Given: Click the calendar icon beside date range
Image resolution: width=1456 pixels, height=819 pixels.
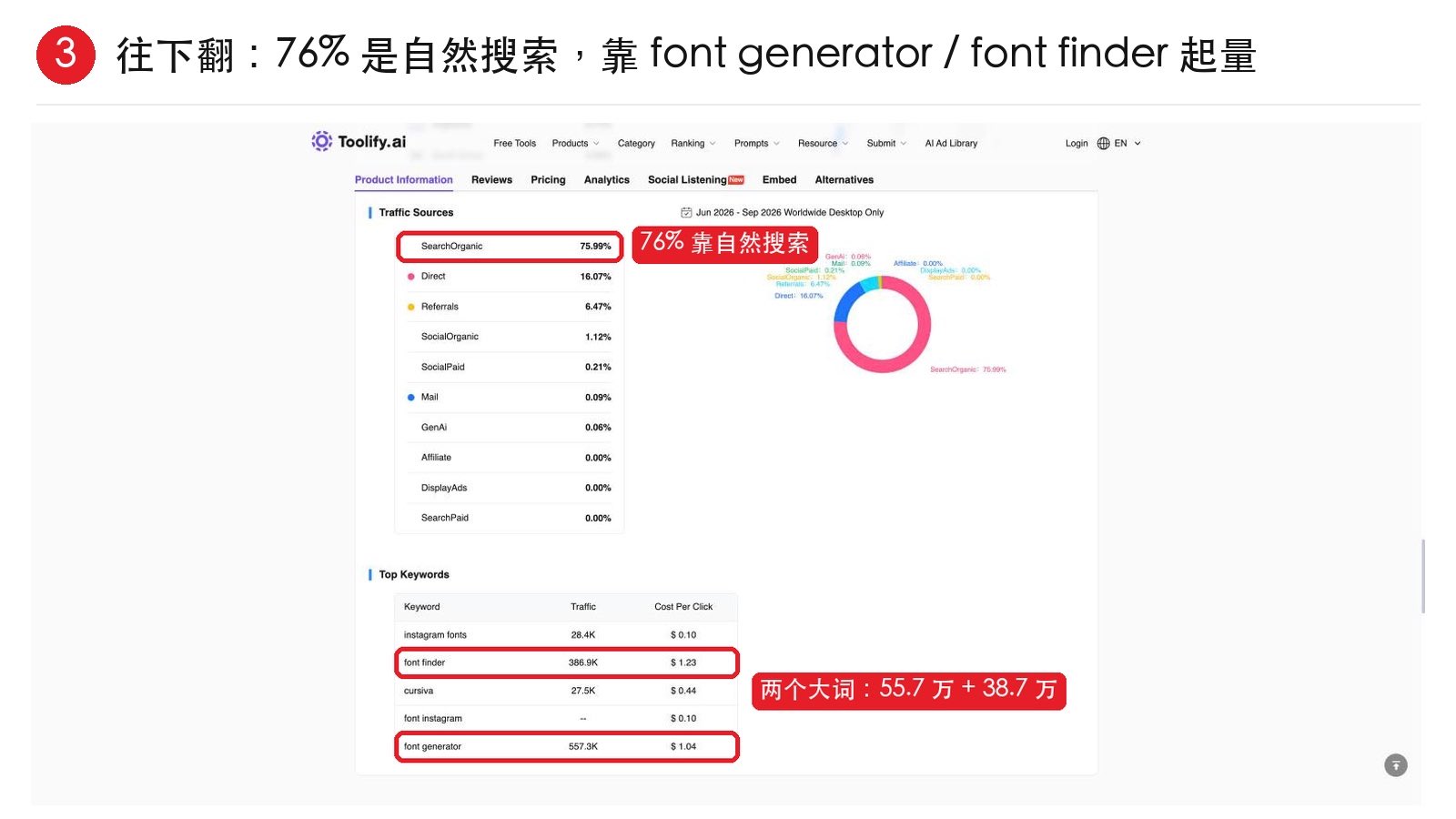Looking at the screenshot, I should tap(686, 212).
